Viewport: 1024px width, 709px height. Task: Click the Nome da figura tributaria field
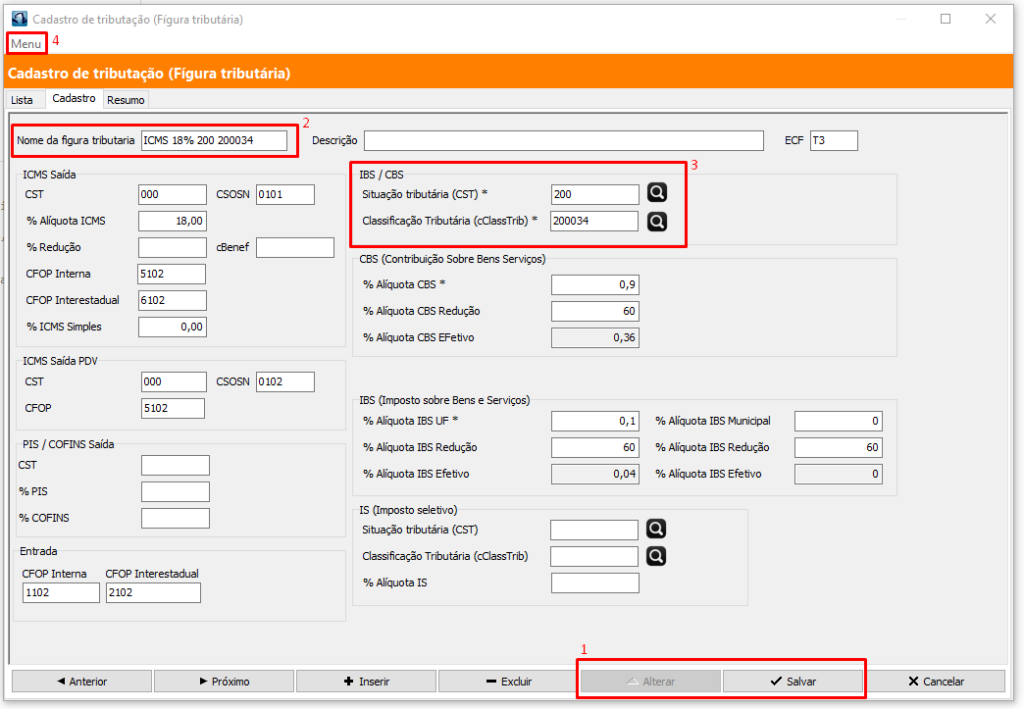[214, 141]
